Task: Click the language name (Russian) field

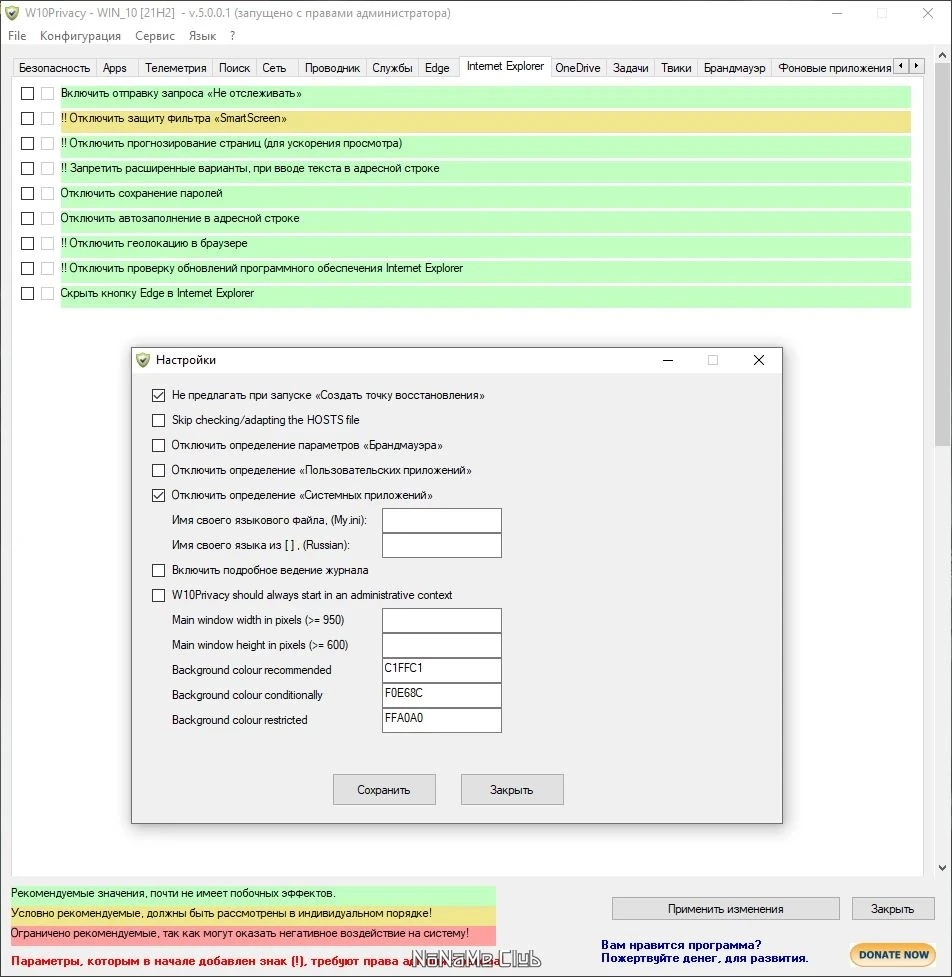Action: tap(442, 545)
